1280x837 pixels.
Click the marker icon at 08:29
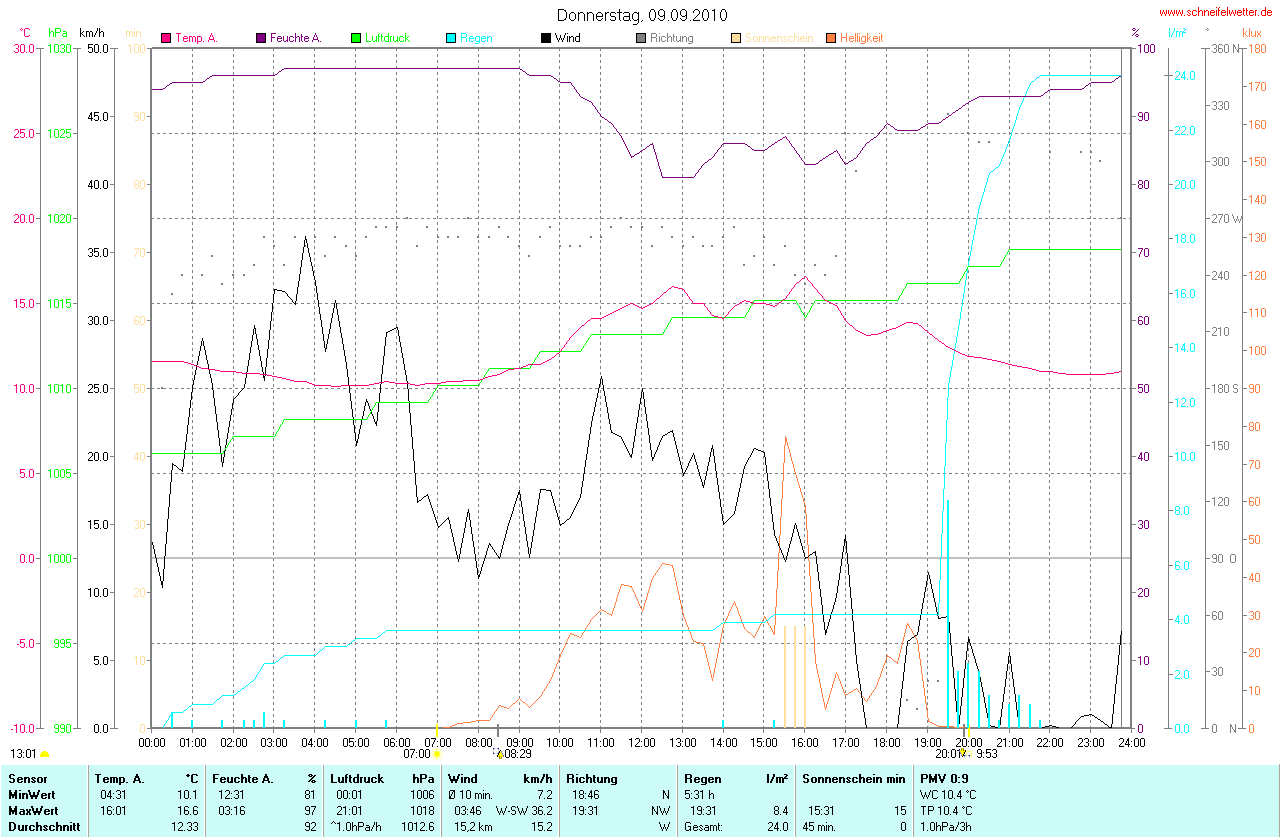click(499, 753)
